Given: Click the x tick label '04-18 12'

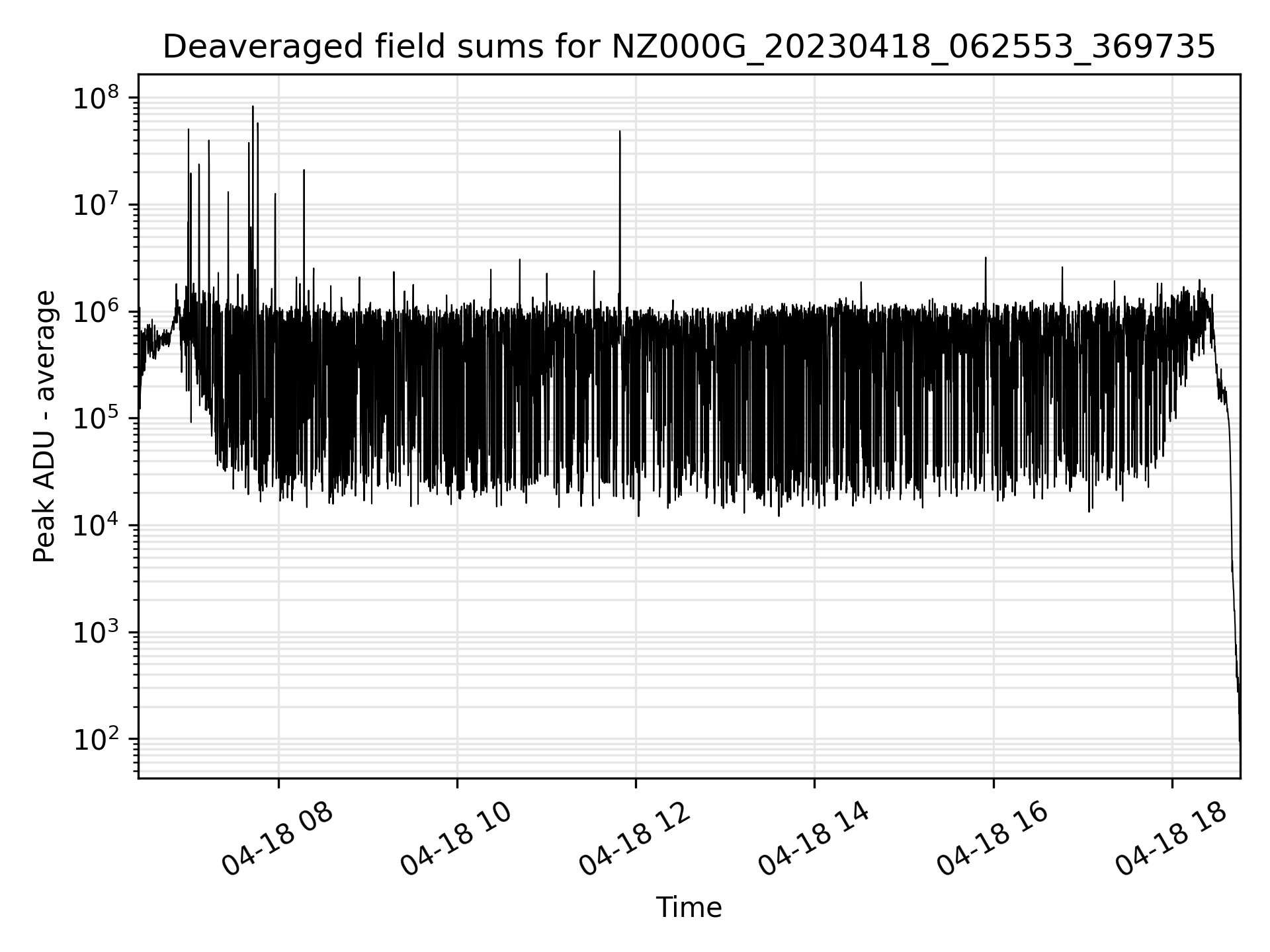Looking at the screenshot, I should pyautogui.click(x=635, y=840).
